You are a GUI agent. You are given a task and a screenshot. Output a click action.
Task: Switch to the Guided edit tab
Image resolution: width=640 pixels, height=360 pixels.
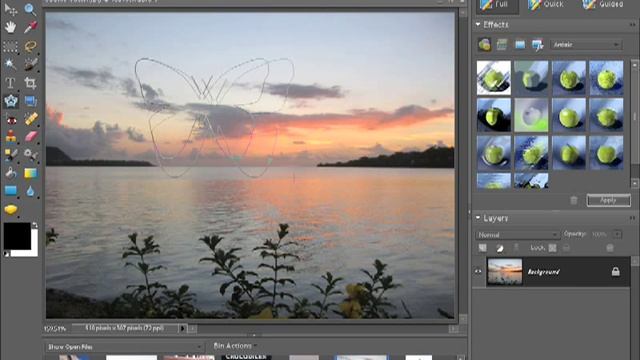(x=603, y=5)
